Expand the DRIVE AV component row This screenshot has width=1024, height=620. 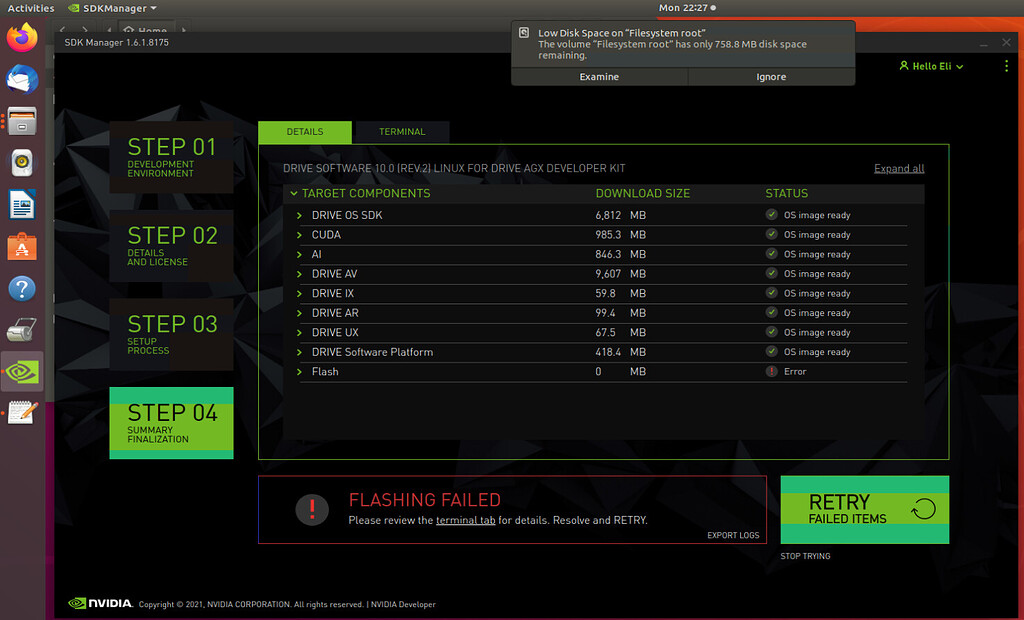[297, 273]
